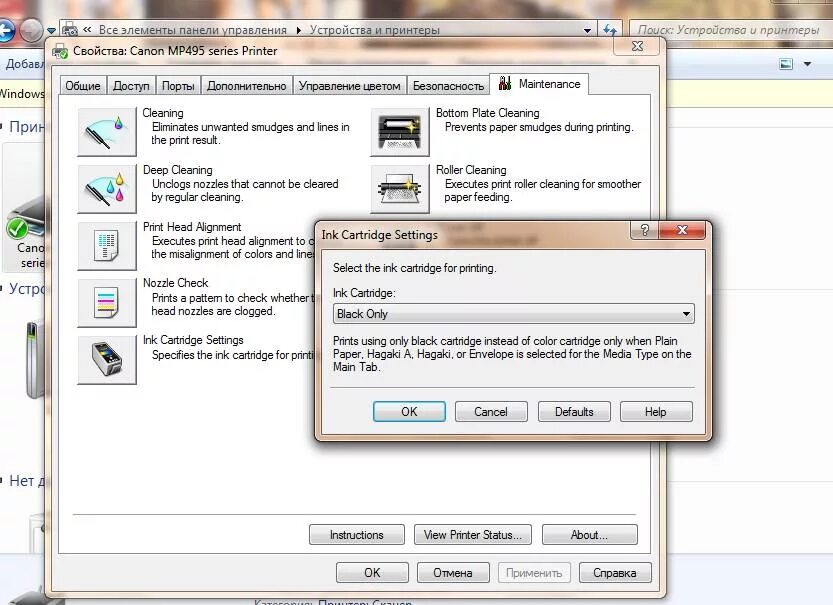Click the About button
This screenshot has height=605, width=833.
pyautogui.click(x=589, y=535)
